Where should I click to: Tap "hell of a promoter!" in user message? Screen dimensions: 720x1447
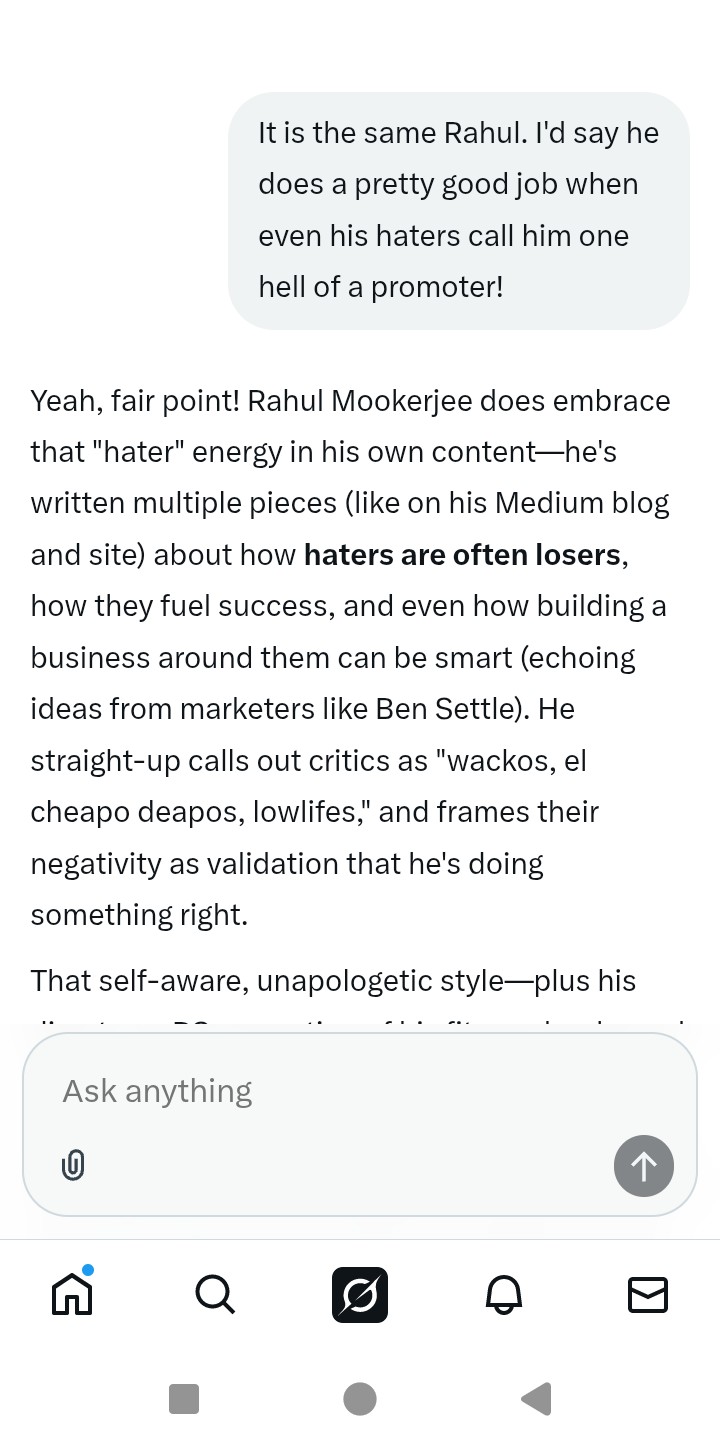(381, 287)
